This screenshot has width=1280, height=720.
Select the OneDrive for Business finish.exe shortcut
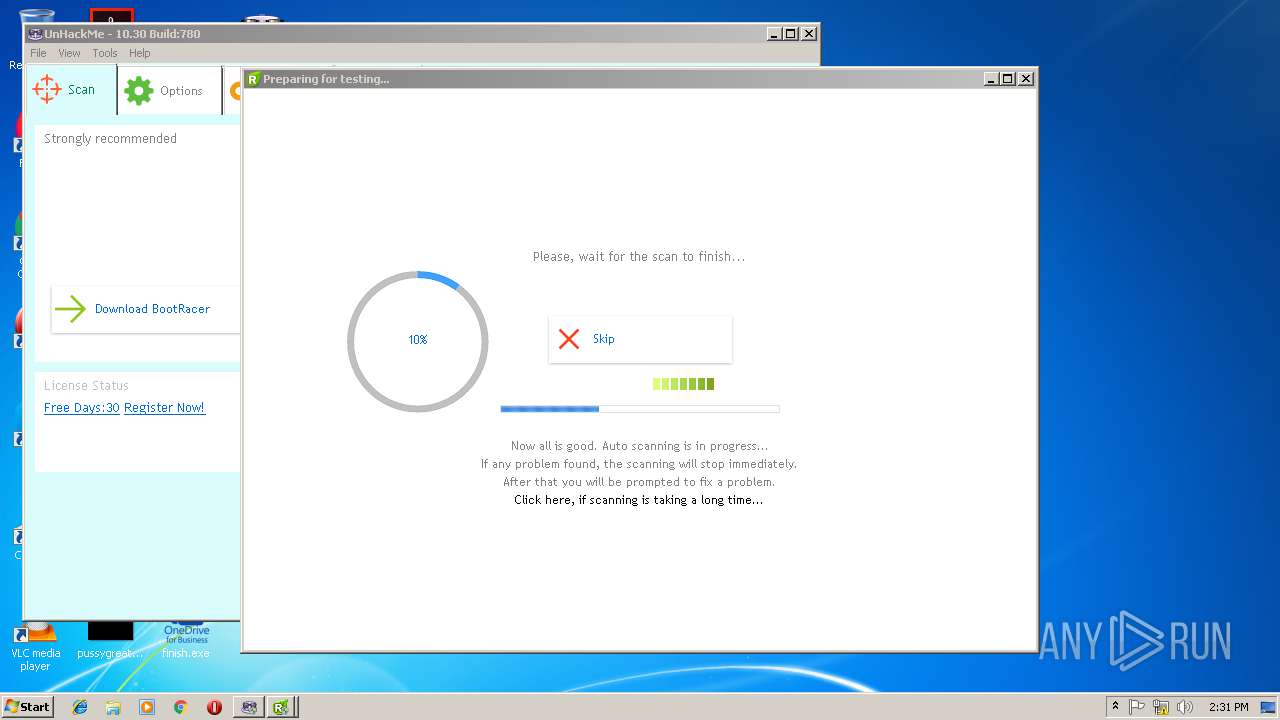[x=186, y=640]
